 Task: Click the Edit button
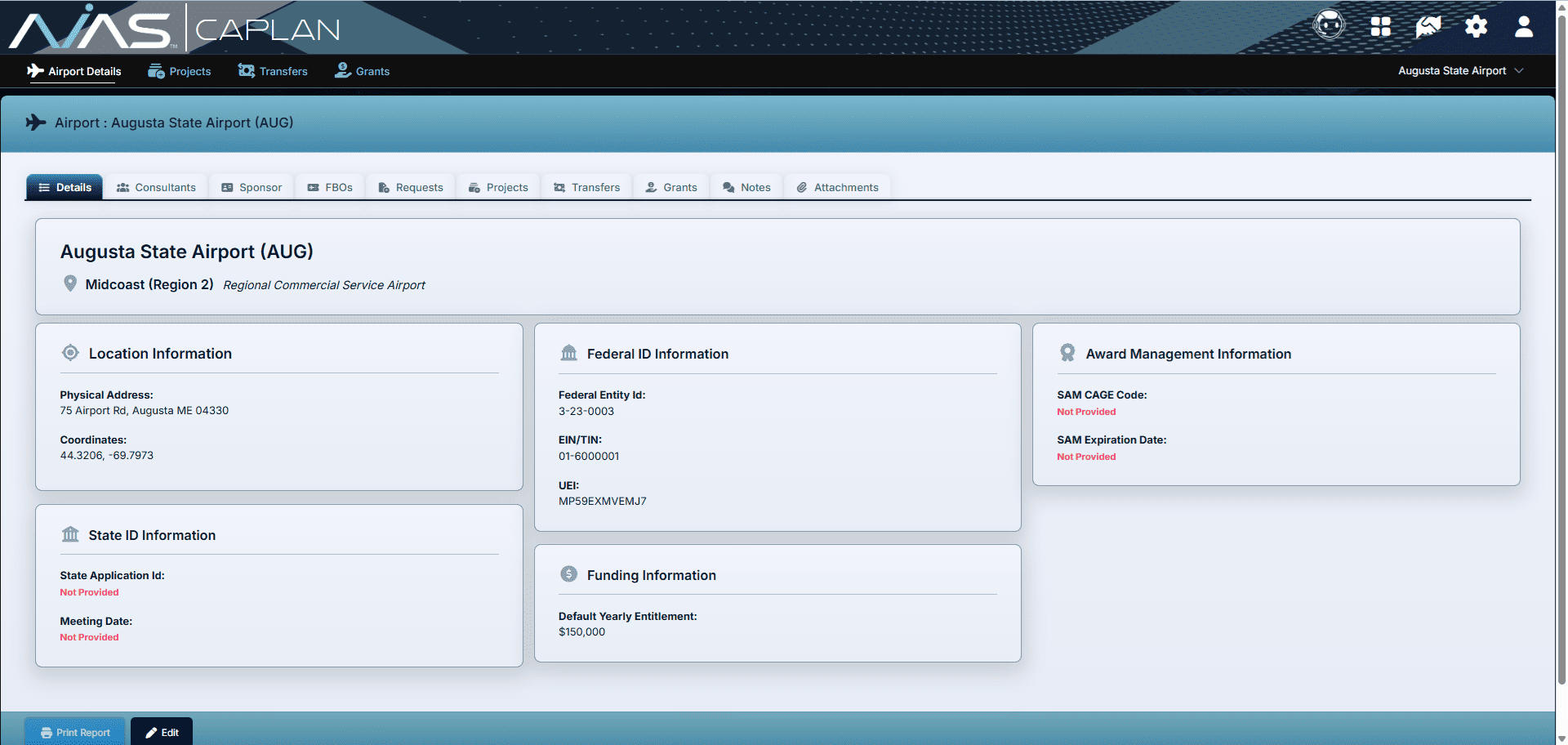pos(162,731)
